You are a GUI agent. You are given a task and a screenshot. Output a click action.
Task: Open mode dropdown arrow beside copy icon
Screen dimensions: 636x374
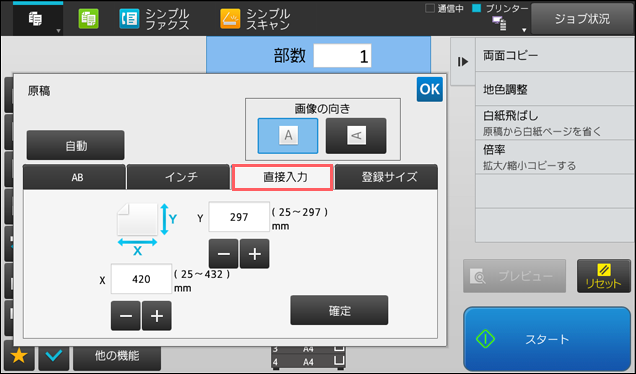point(58,31)
